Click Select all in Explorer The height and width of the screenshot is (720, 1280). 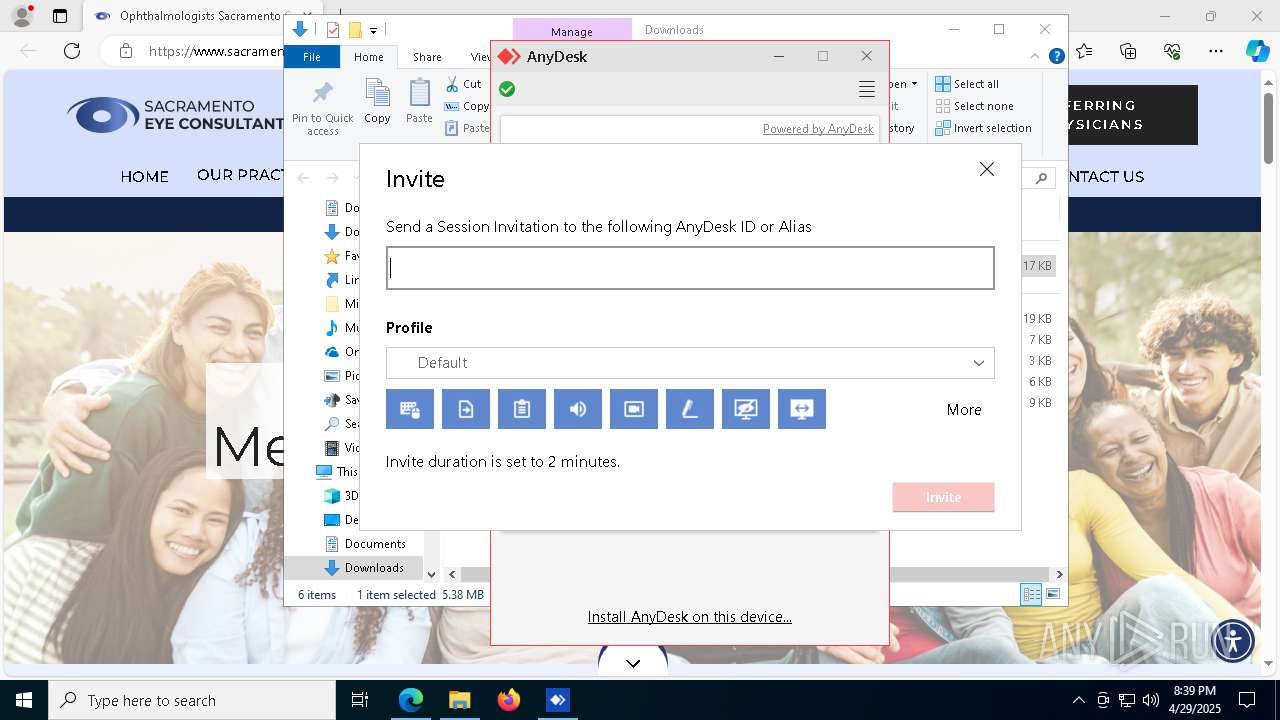tap(967, 84)
